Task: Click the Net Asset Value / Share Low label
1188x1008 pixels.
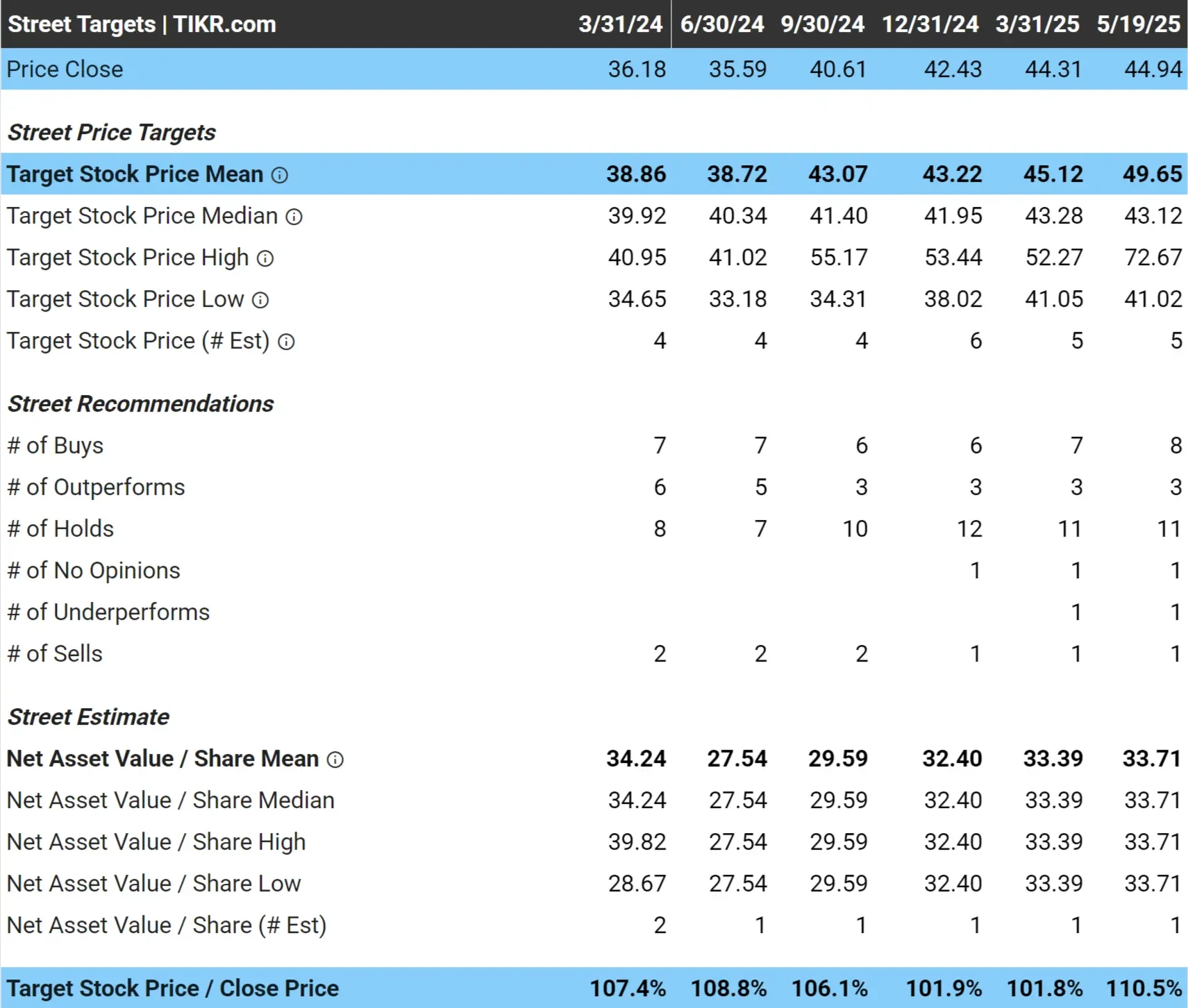Action: (154, 884)
